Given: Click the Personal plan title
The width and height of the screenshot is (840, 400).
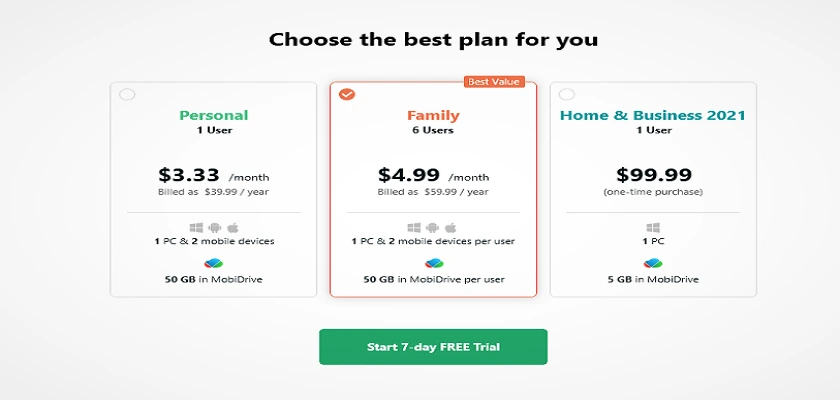Looking at the screenshot, I should (x=214, y=116).
